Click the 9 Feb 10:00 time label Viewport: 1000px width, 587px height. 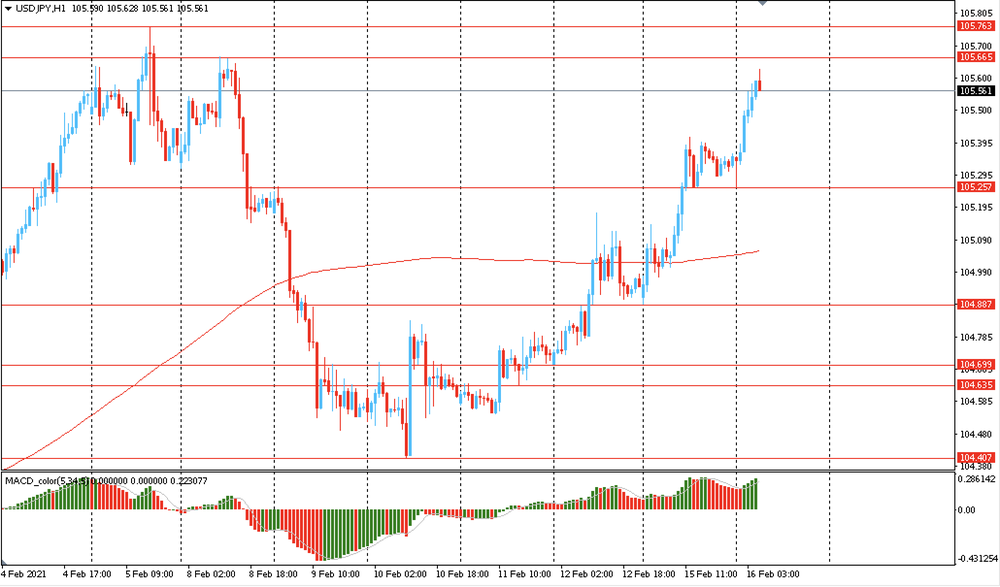335,574
